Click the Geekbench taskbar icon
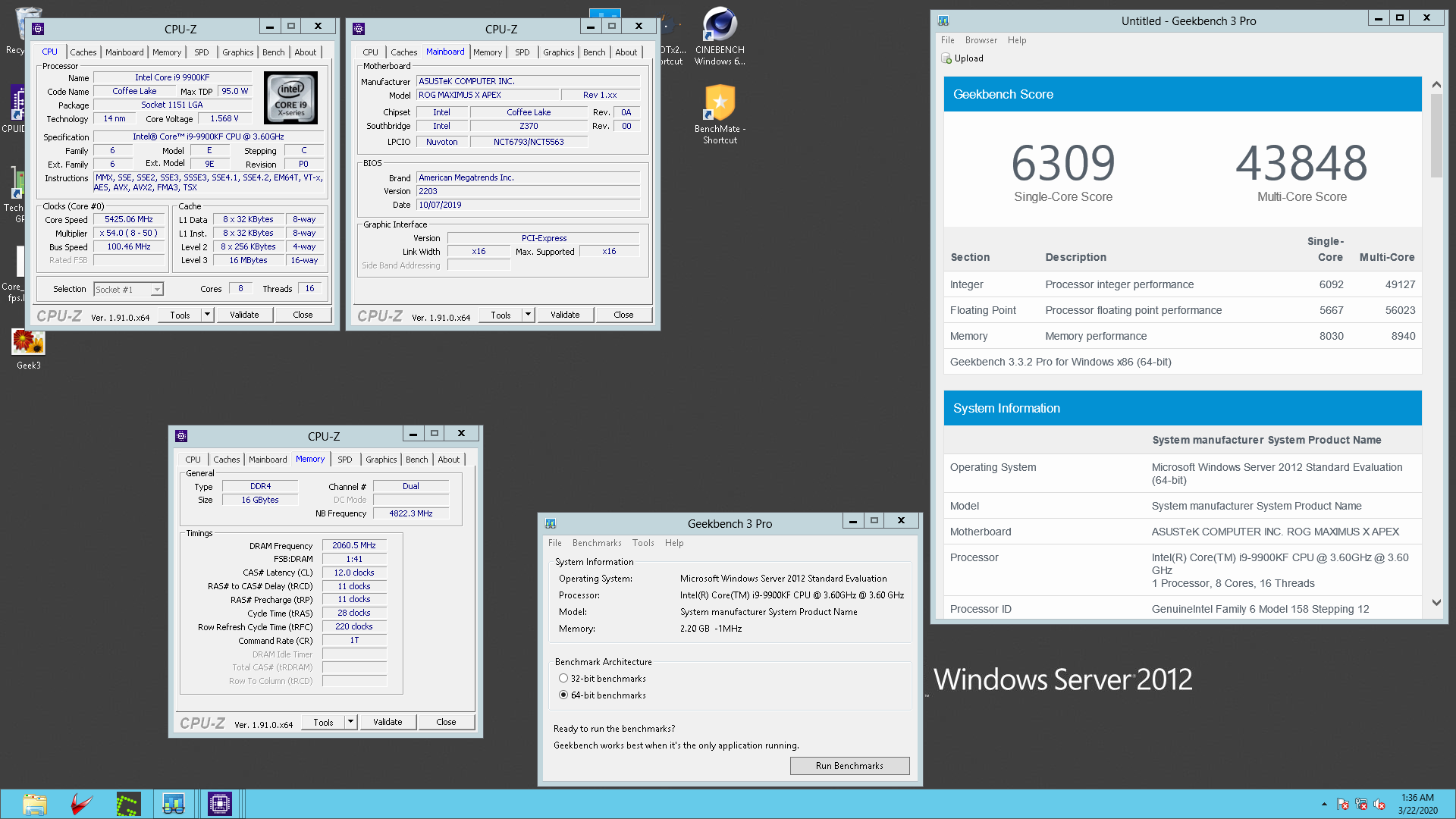This screenshot has width=1456, height=819. click(174, 804)
